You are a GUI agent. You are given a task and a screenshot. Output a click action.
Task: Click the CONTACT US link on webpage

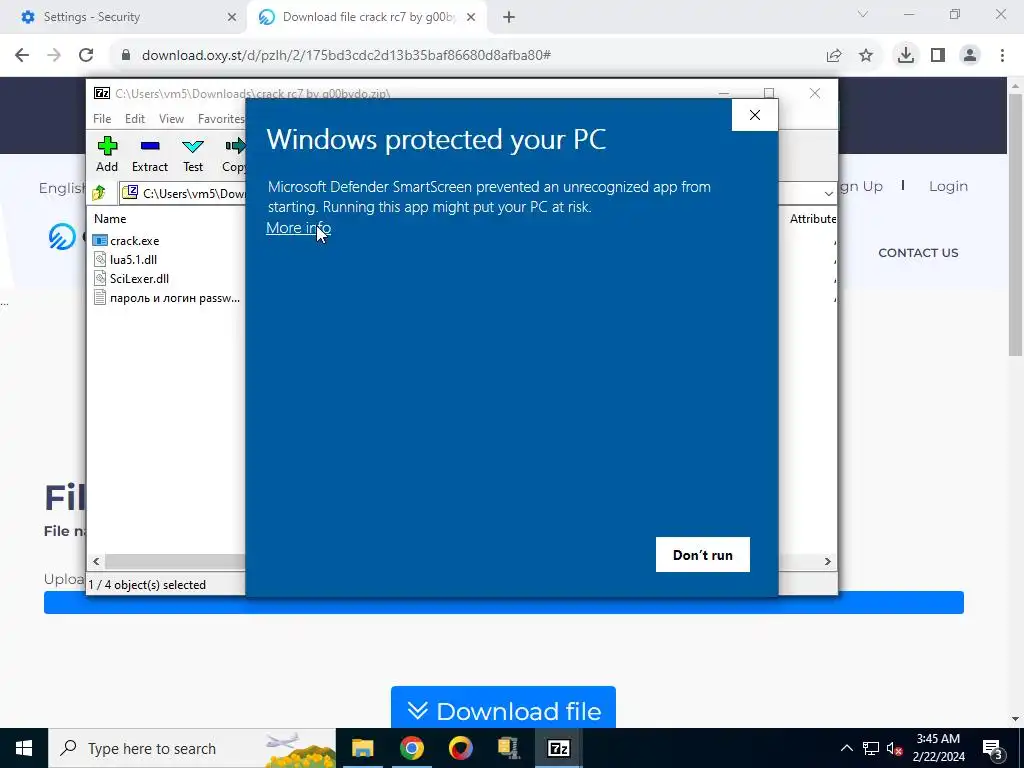point(918,253)
